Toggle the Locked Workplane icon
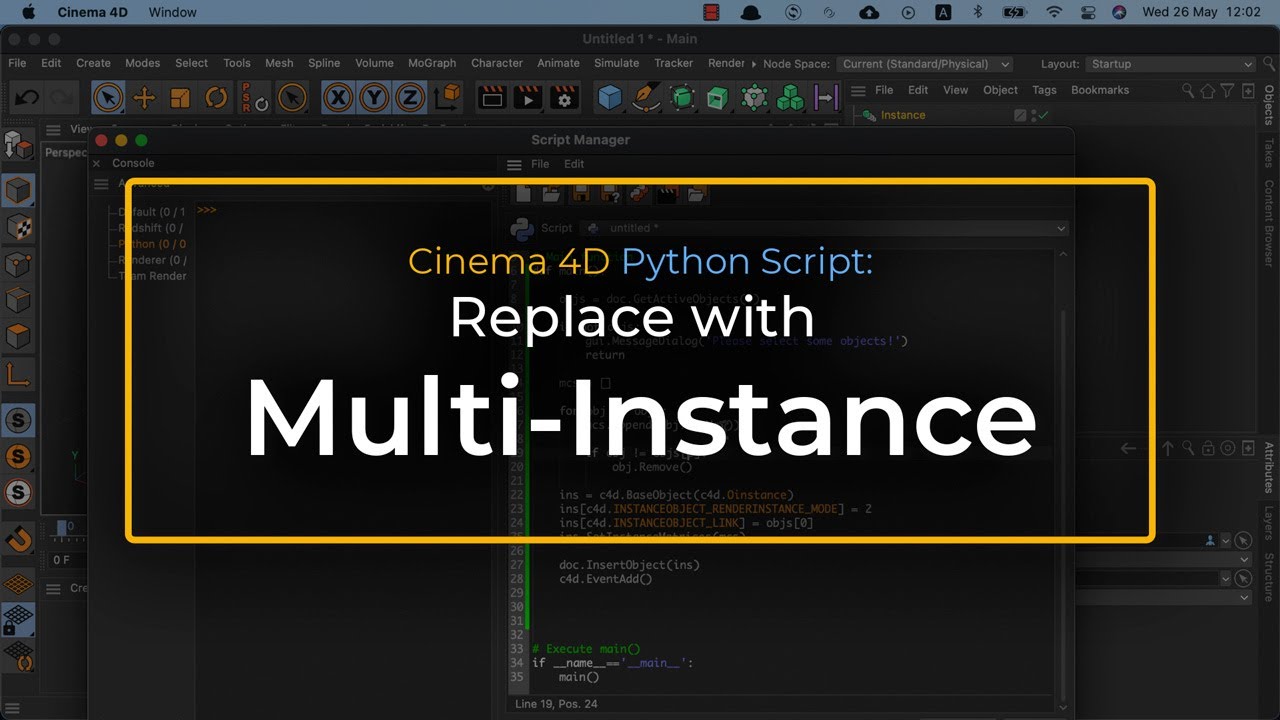Image resolution: width=1280 pixels, height=720 pixels. click(18, 620)
